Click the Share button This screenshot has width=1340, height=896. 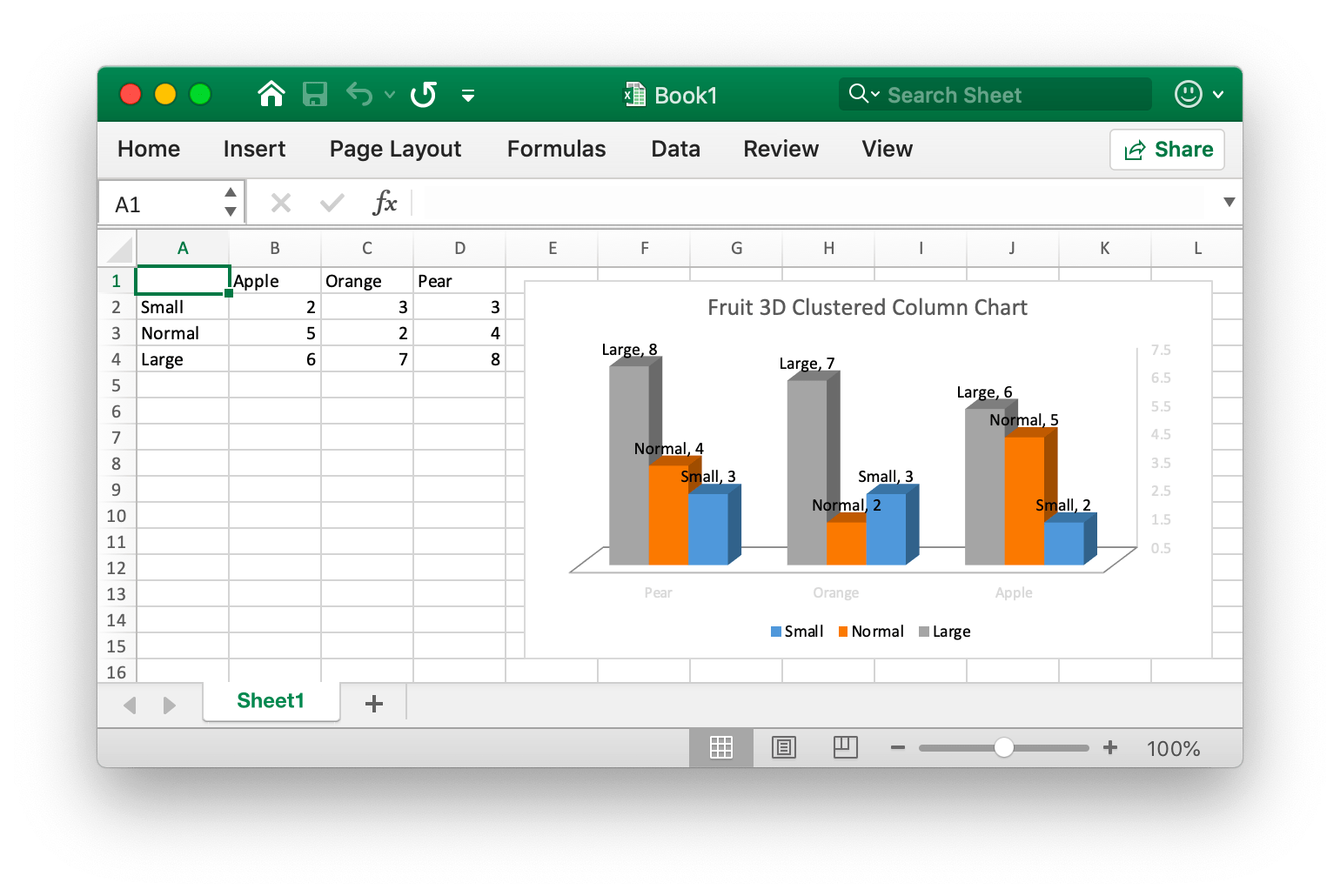[1167, 149]
